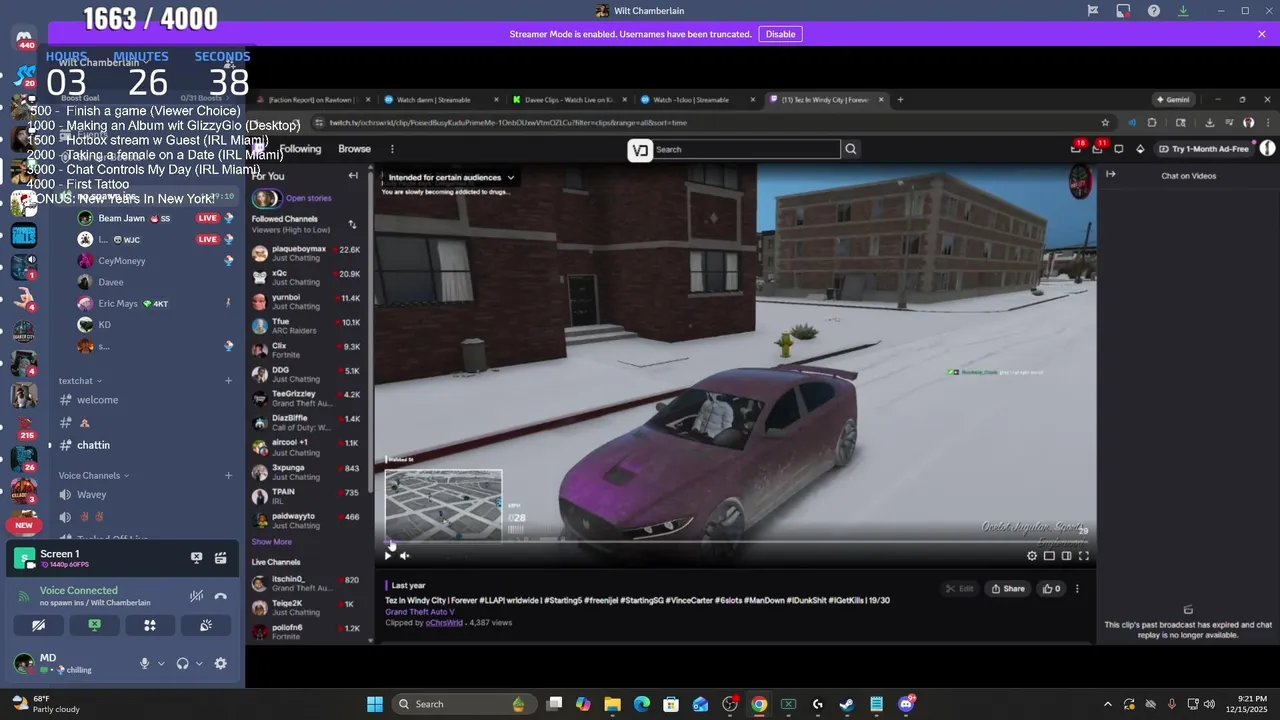Disable Streamer Mode
Viewport: 1280px width, 720px height.
pos(780,34)
